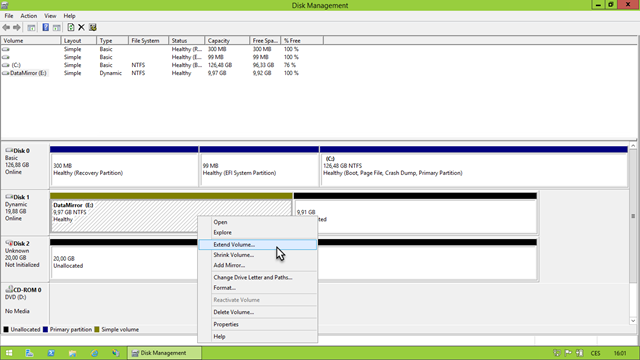Click the Back arrow toolbar icon
640x360 pixels.
click(x=6, y=27)
